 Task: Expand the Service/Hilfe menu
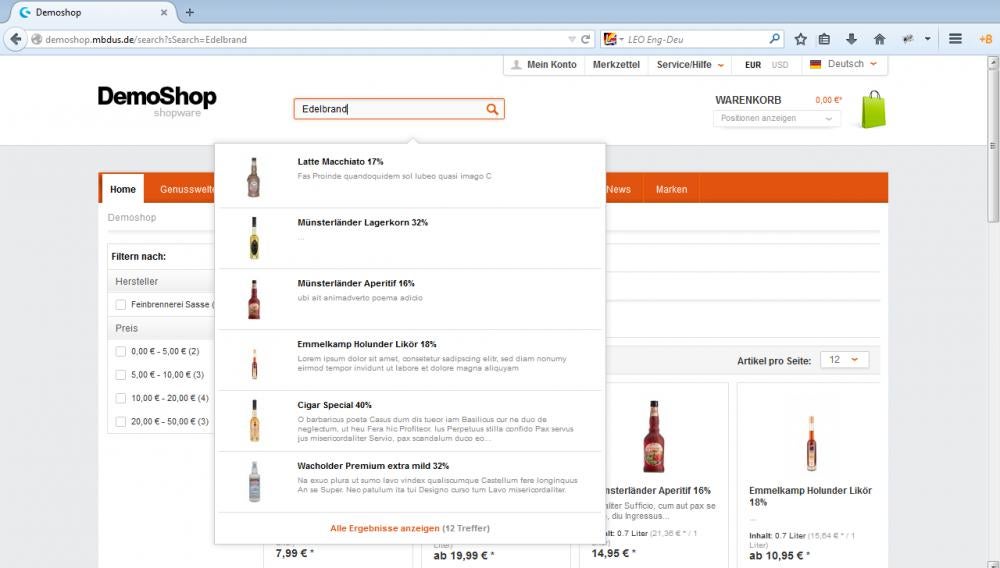click(690, 64)
